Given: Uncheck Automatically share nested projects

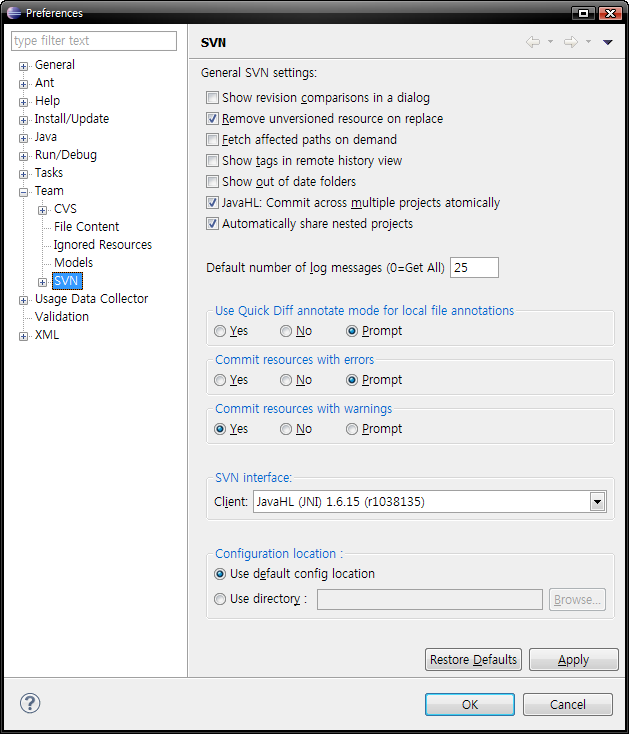Looking at the screenshot, I should tap(212, 224).
